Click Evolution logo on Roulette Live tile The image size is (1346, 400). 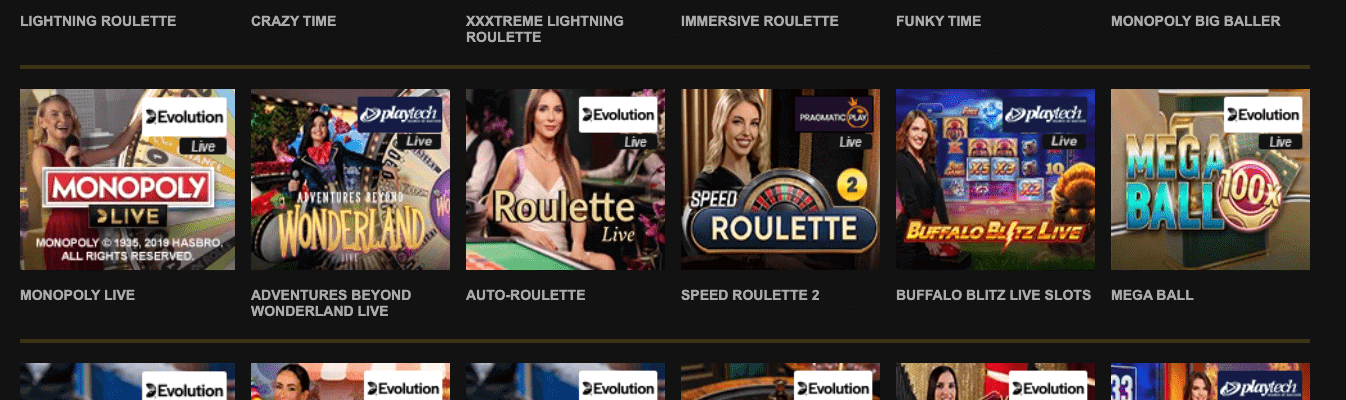618,115
